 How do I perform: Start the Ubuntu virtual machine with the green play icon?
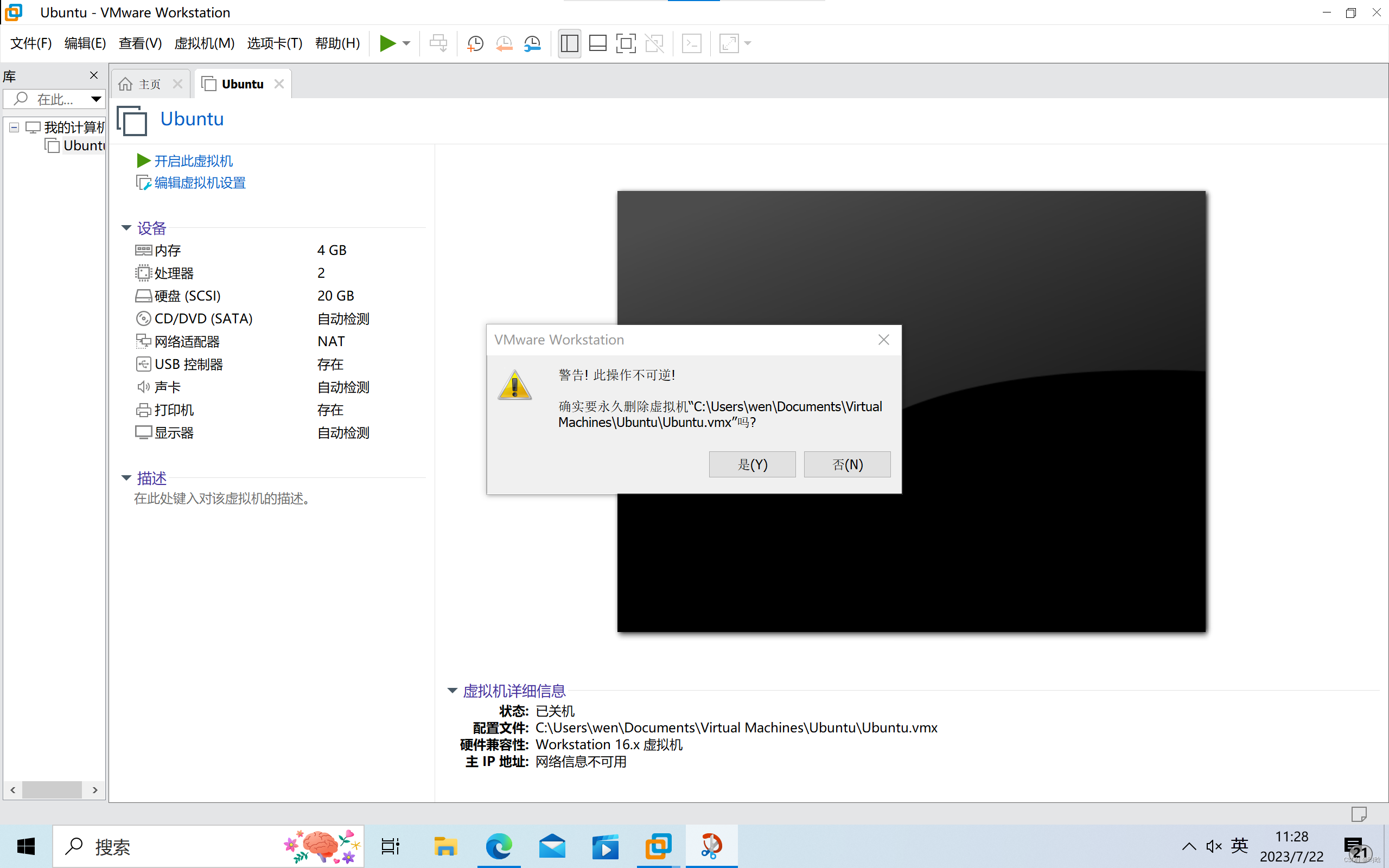coord(388,43)
